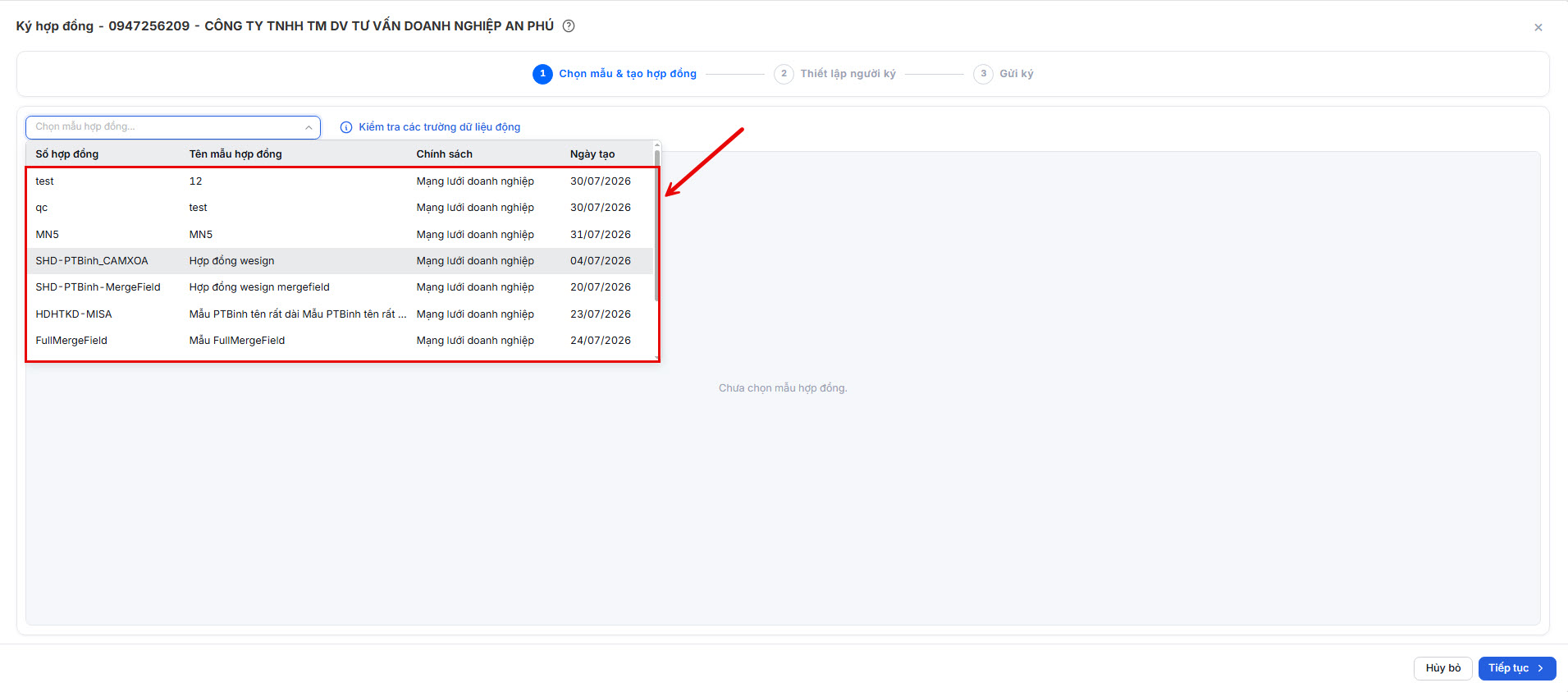The height and width of the screenshot is (692, 1568).
Task: Click the date 20/07/2026
Action: point(601,287)
